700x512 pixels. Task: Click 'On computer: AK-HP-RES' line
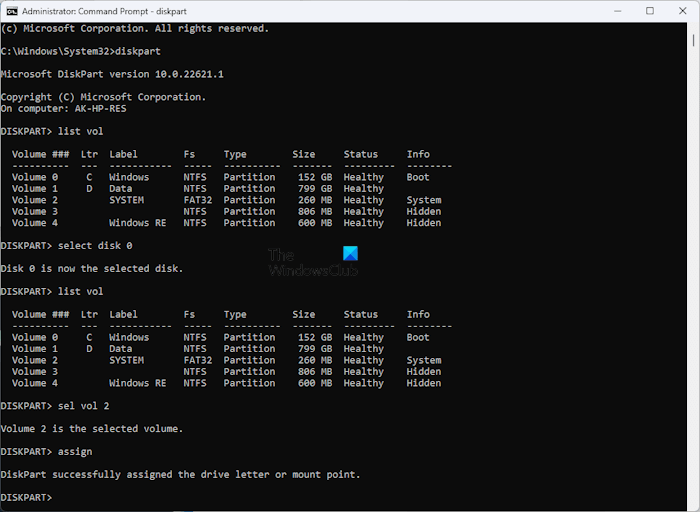point(64,108)
